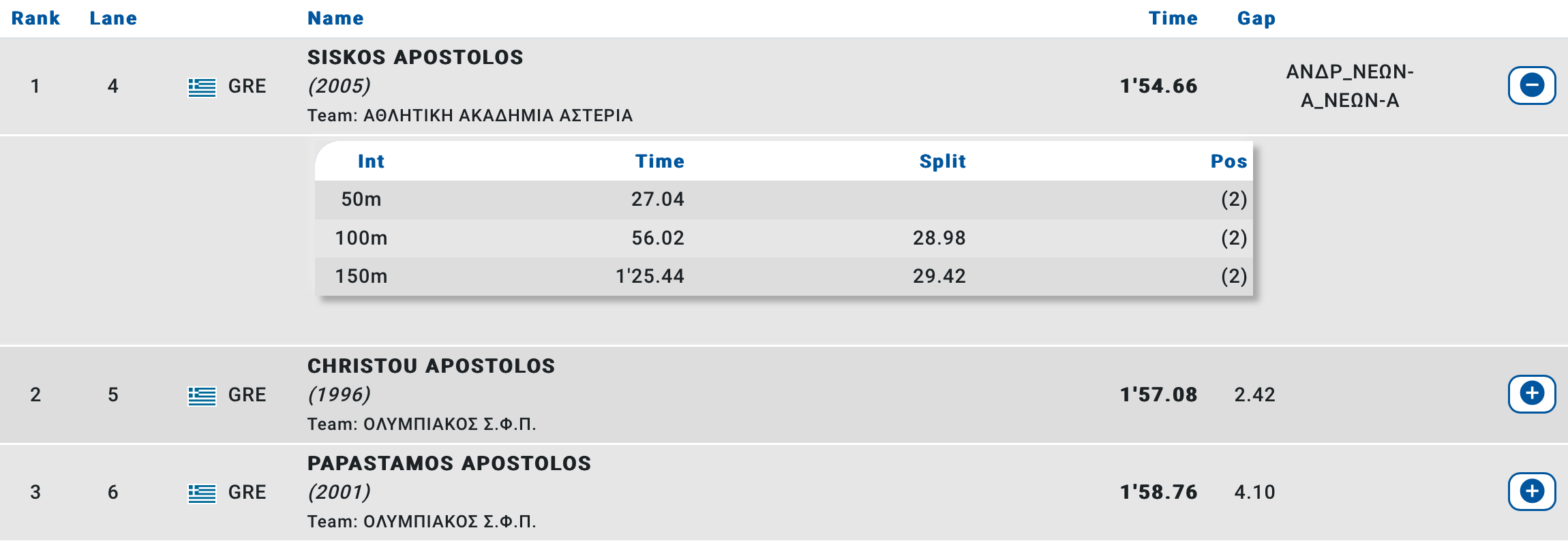This screenshot has width=1568, height=541.
Task: Click the Lane column header
Action: point(113,18)
